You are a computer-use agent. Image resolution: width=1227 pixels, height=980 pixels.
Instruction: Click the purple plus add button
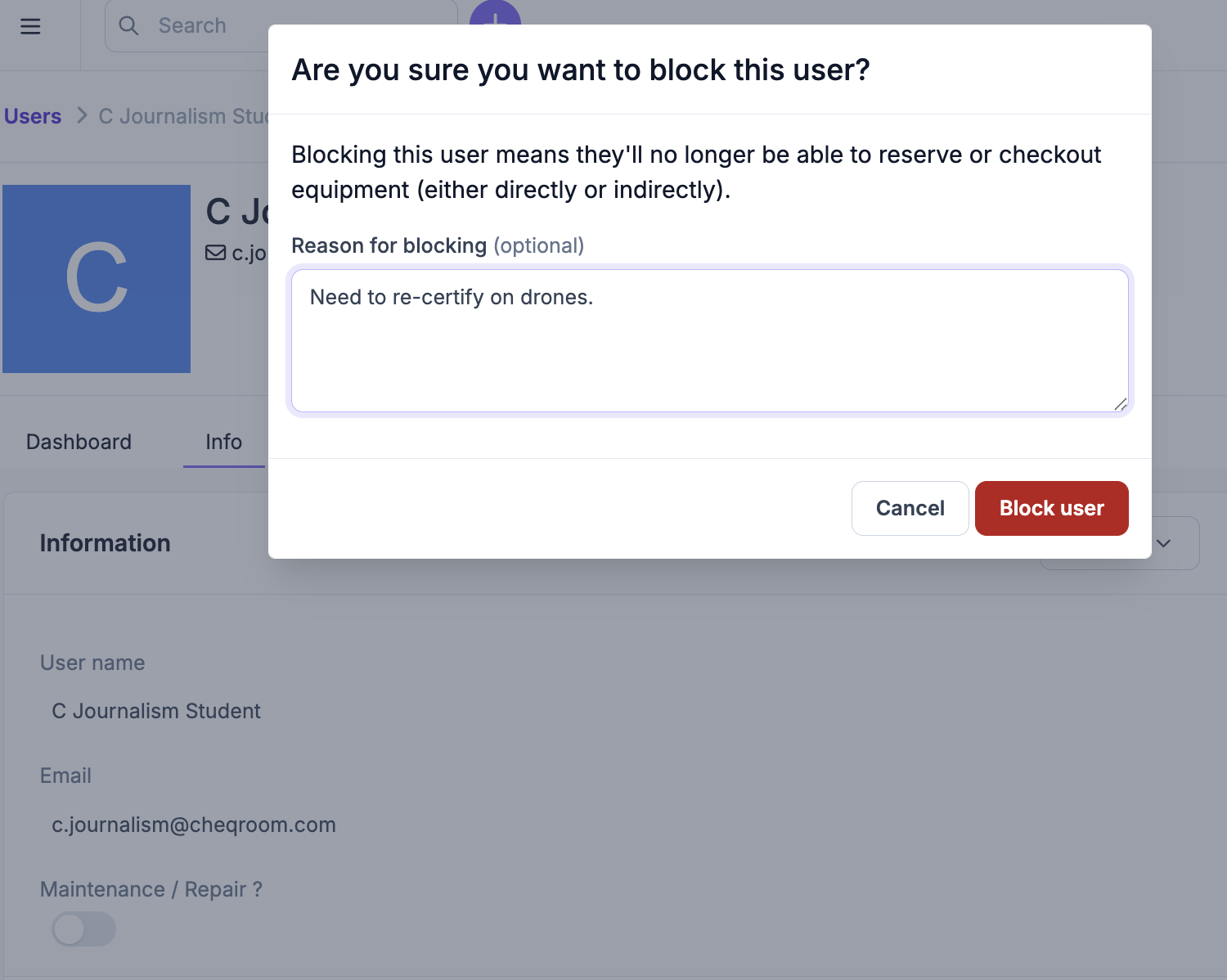point(495,13)
